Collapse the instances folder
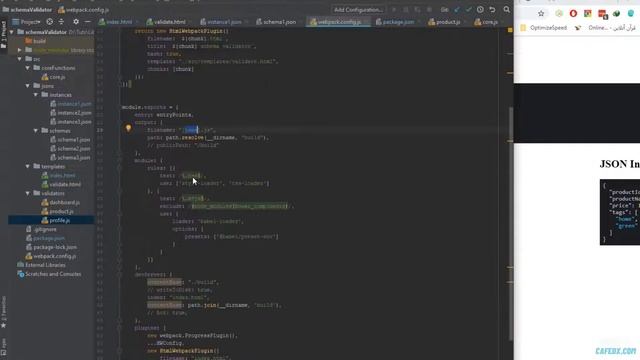Screen dimensions: 640x360 pos(36,95)
